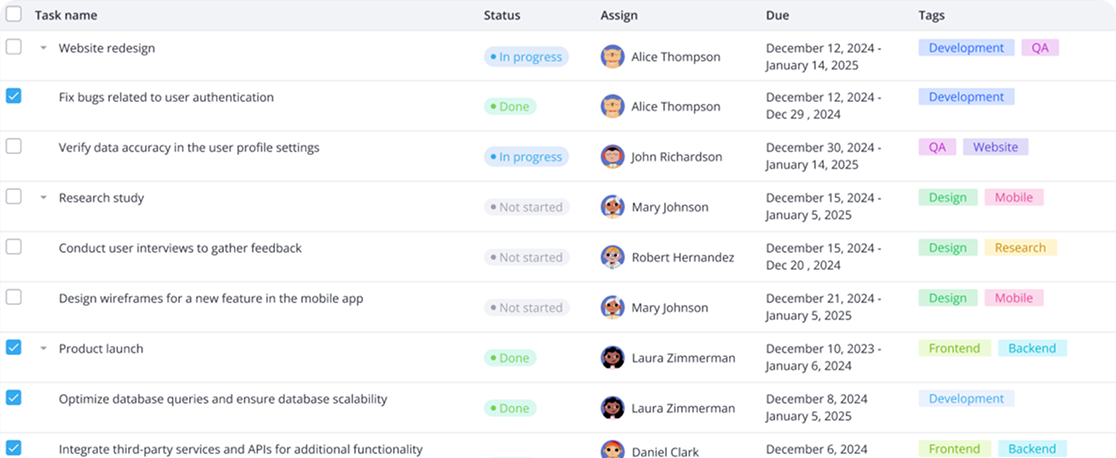Click Robert Hernandez's avatar icon

612,257
